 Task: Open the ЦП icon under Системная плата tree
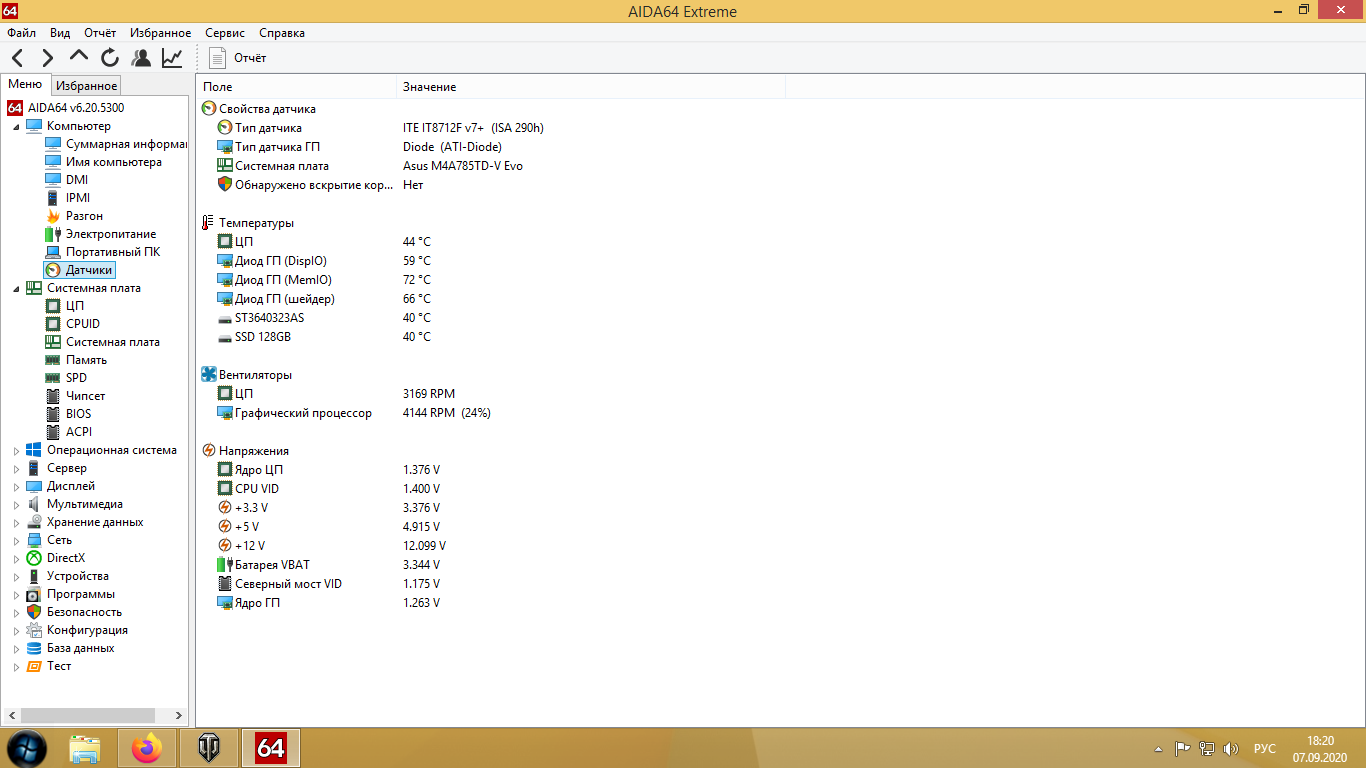53,306
